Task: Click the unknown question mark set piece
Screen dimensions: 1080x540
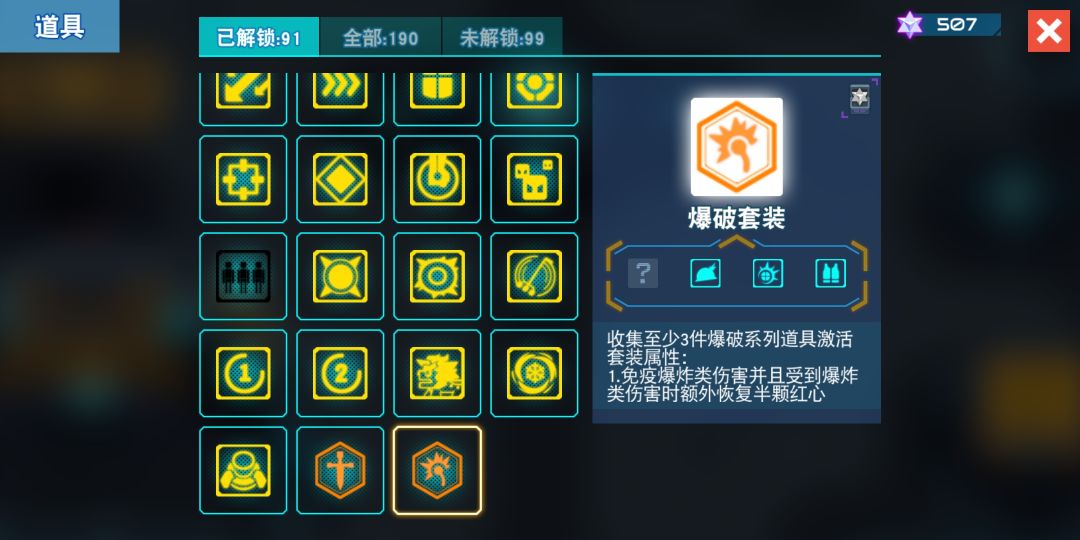Action: (643, 273)
